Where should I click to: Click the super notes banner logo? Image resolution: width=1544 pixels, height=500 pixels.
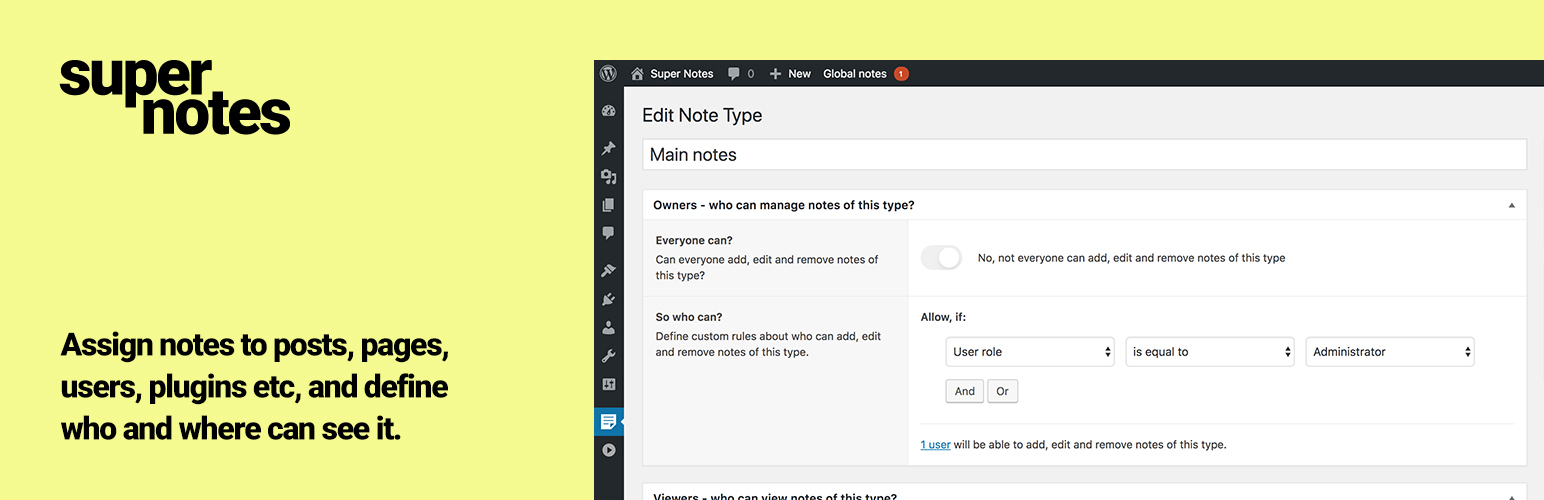coord(175,97)
